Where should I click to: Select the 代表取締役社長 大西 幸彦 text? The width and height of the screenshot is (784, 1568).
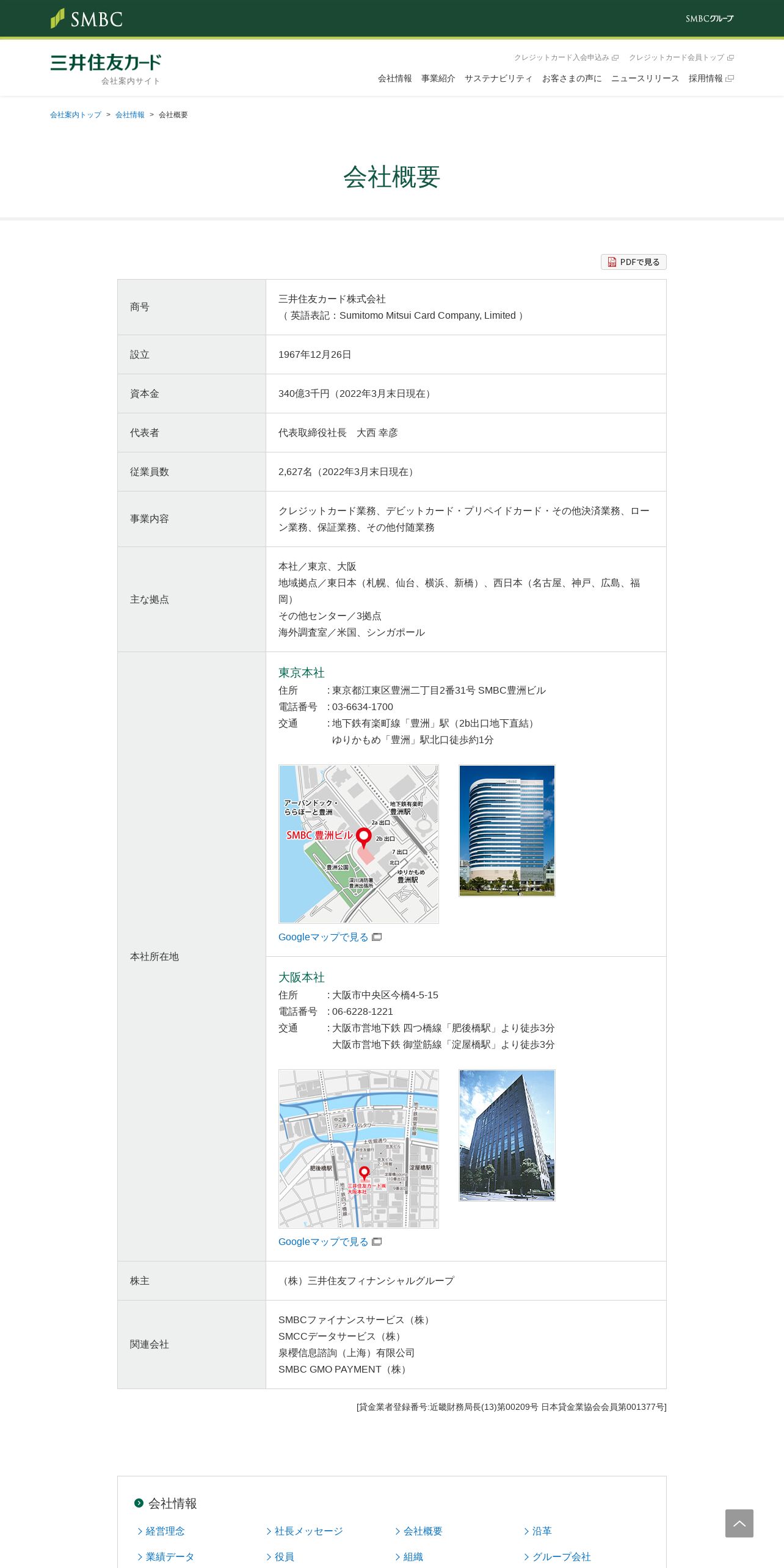338,433
